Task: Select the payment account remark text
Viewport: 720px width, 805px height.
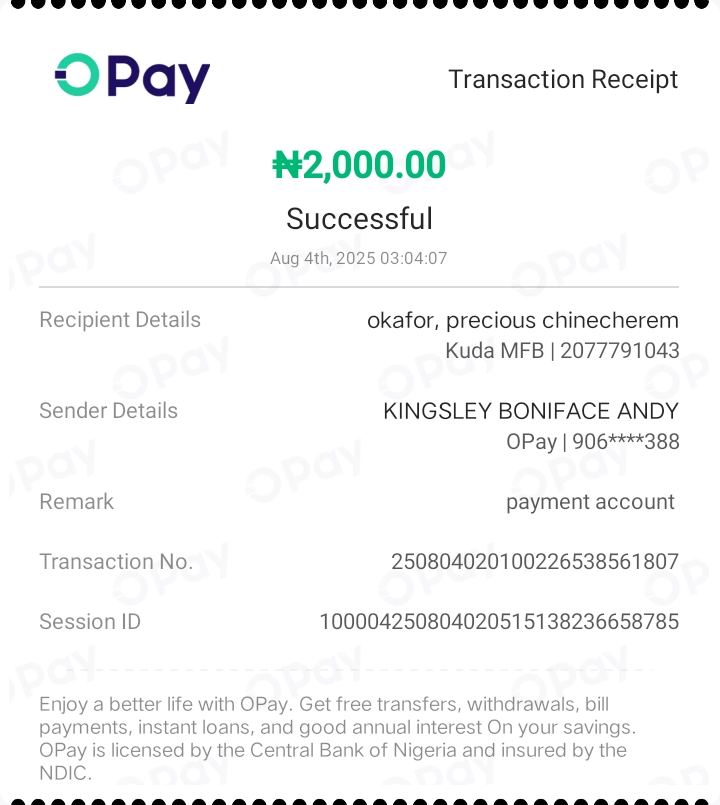Action: (x=590, y=502)
